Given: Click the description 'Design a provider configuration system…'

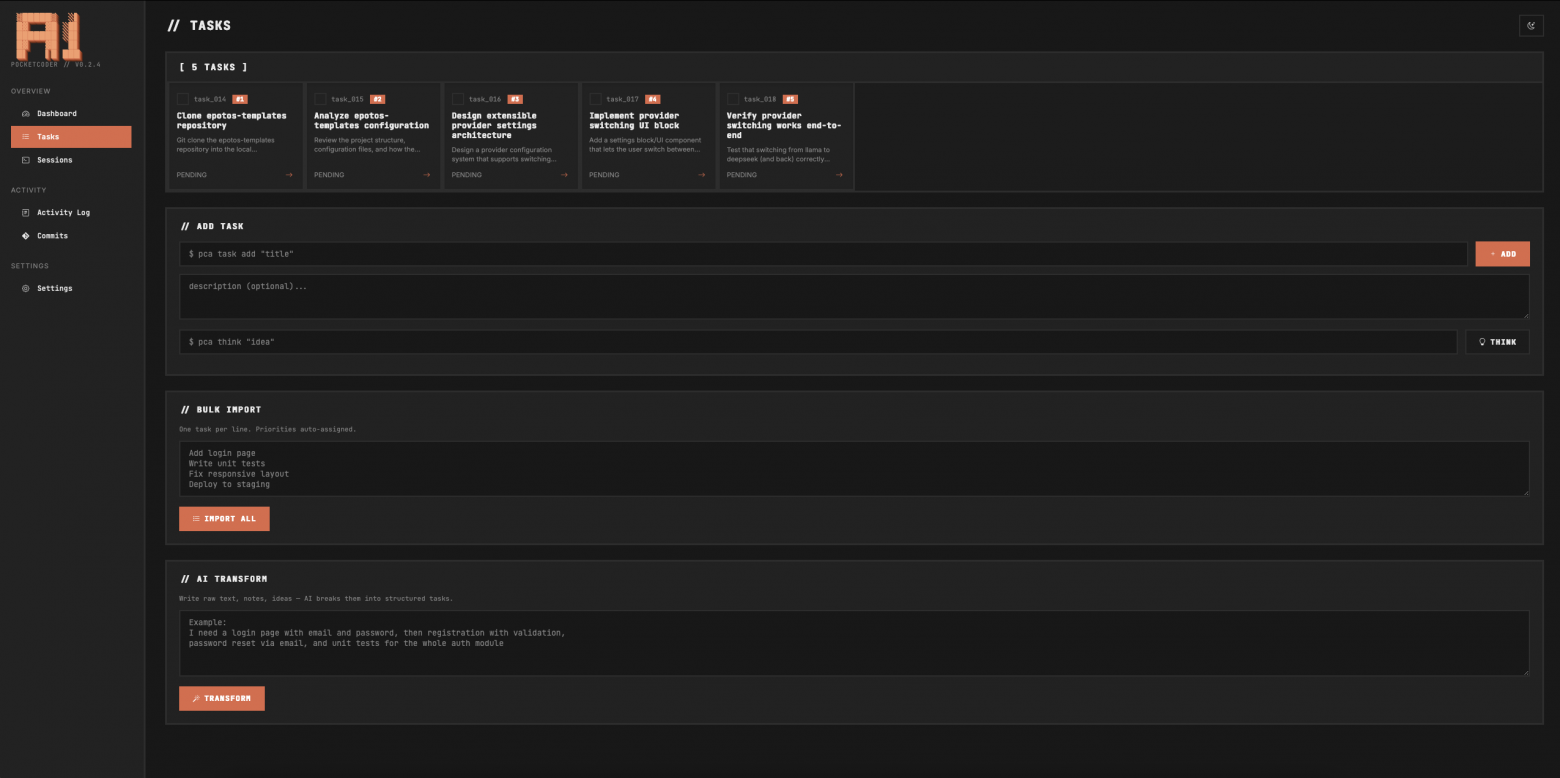Looking at the screenshot, I should 505,155.
